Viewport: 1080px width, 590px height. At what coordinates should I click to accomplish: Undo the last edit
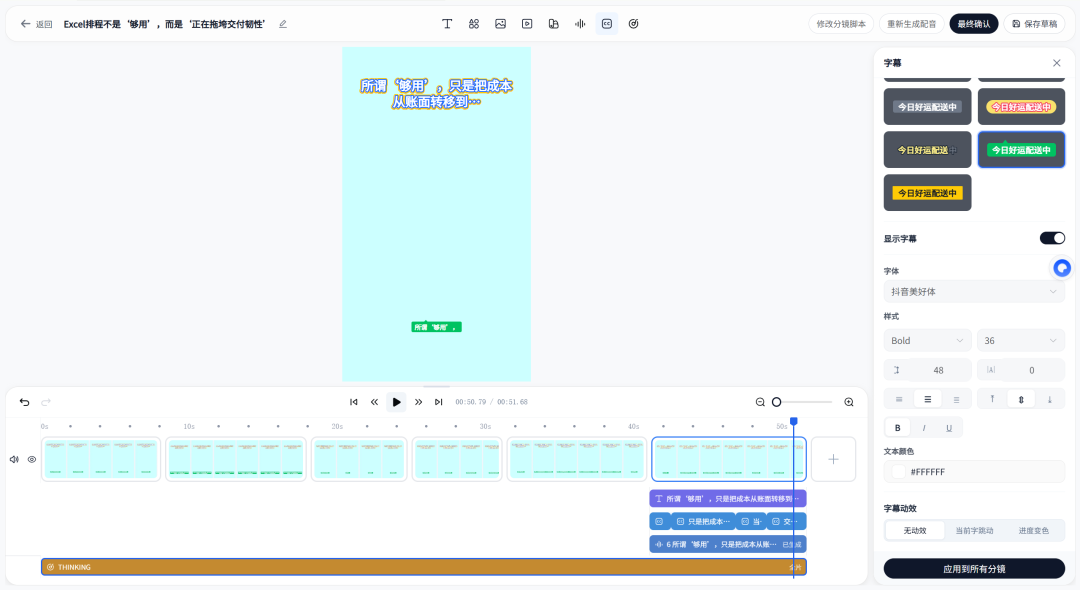[x=25, y=402]
